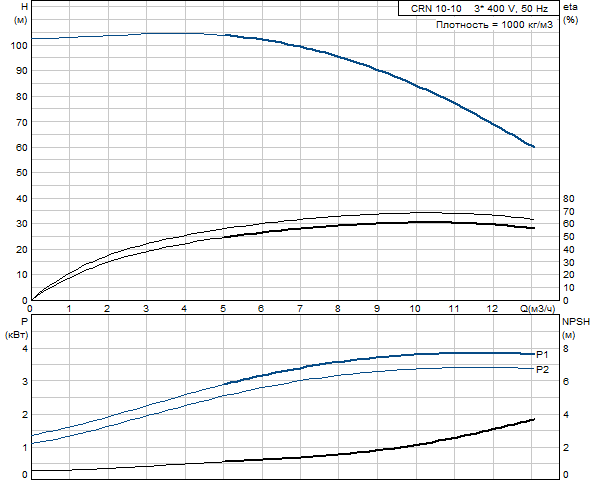
Task: Click the 12 tick on the Q axis
Action: point(492,309)
